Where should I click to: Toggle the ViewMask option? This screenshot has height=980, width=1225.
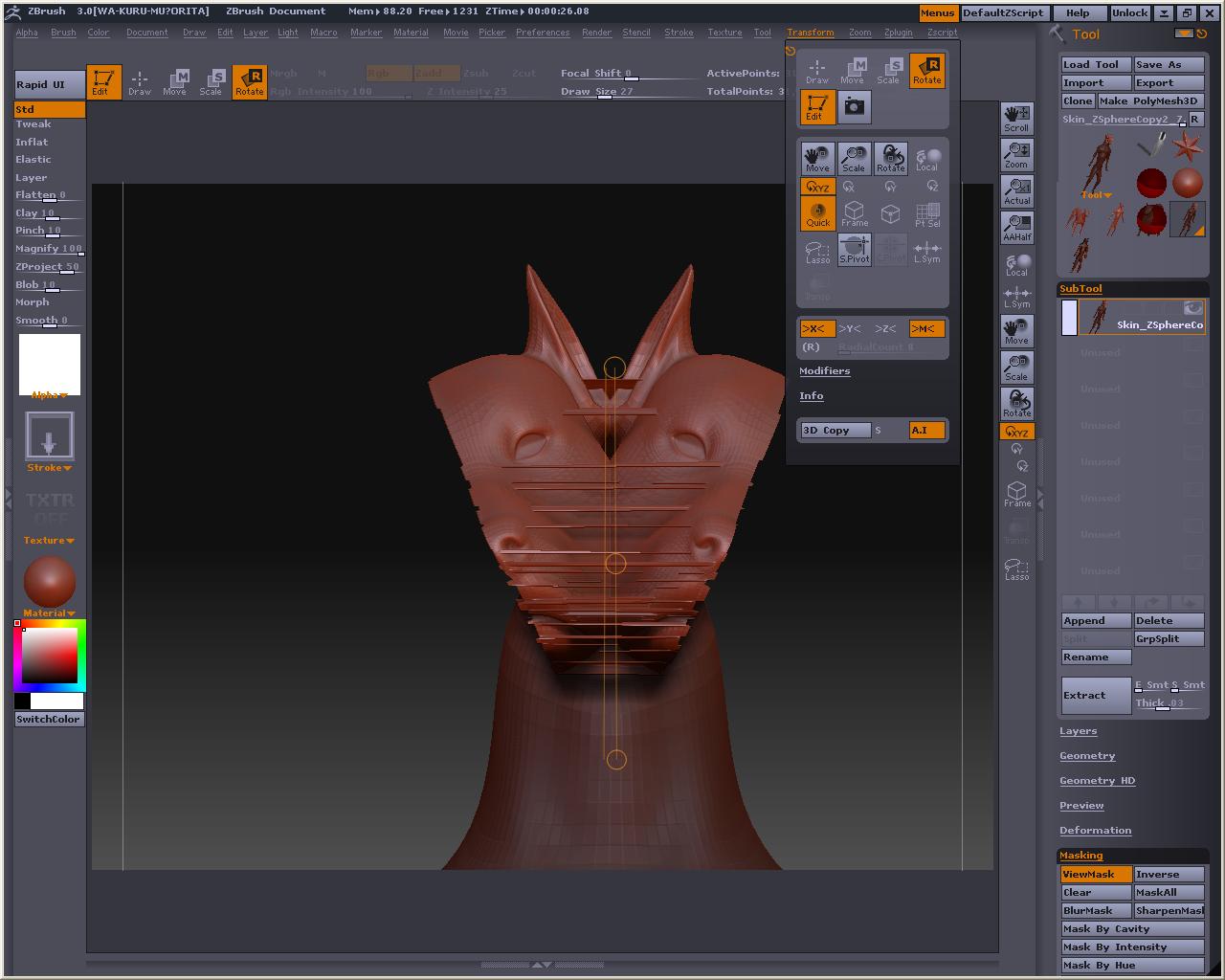[x=1095, y=874]
